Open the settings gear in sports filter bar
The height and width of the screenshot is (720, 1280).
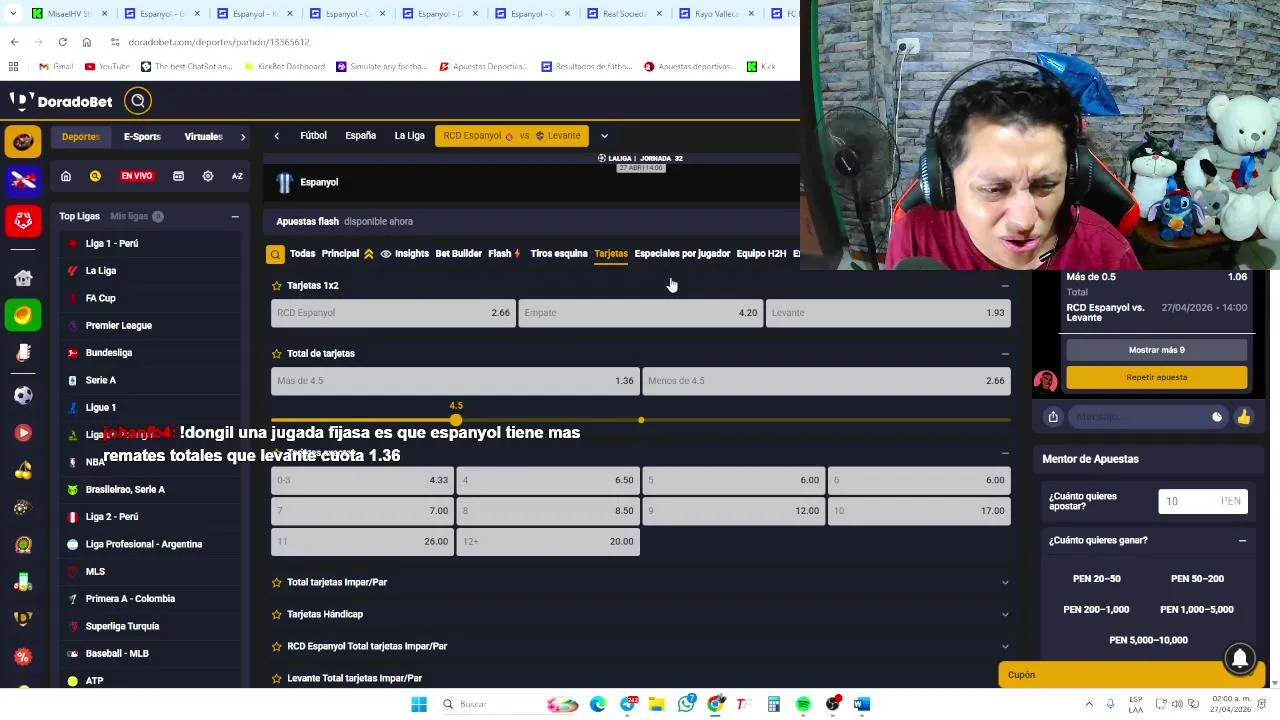click(x=208, y=176)
